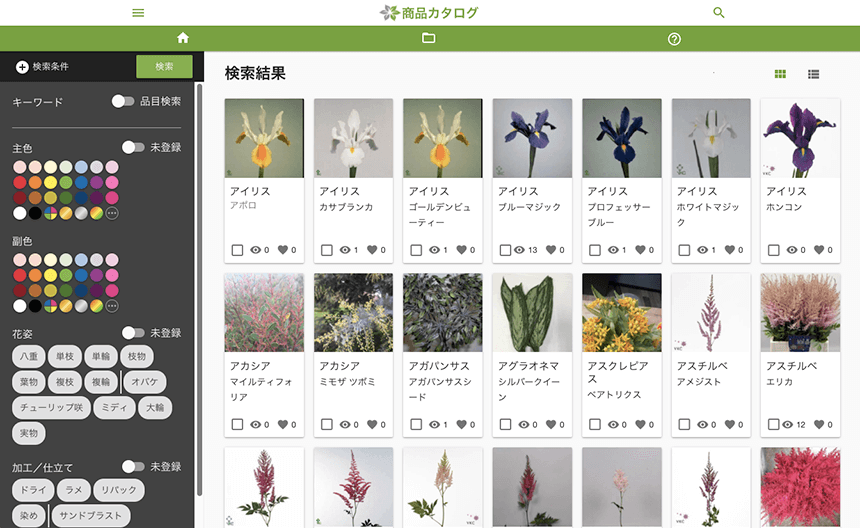Open the アスクレピアス ベアトリクス thumbnail image
The image size is (860, 528).
622,313
